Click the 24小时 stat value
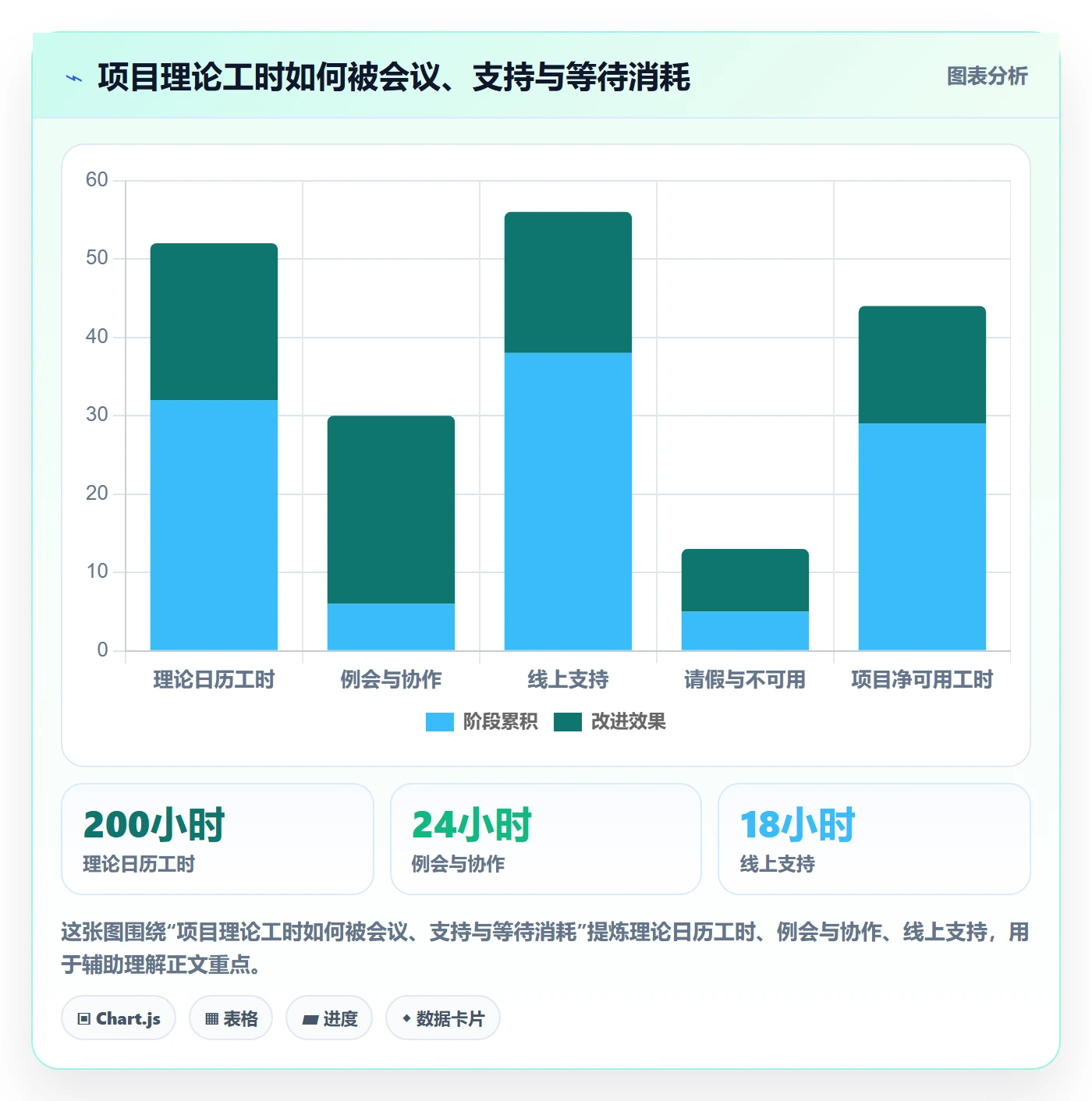Image resolution: width=1092 pixels, height=1101 pixels. [471, 825]
